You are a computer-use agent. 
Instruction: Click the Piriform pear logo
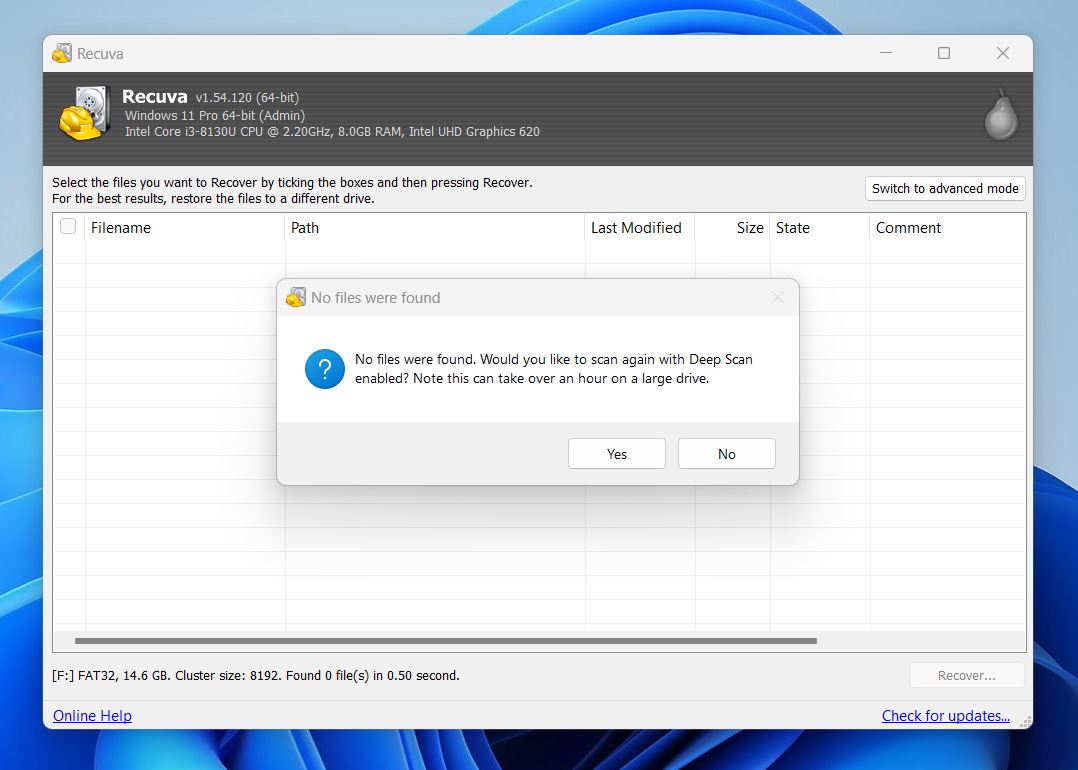click(1001, 115)
